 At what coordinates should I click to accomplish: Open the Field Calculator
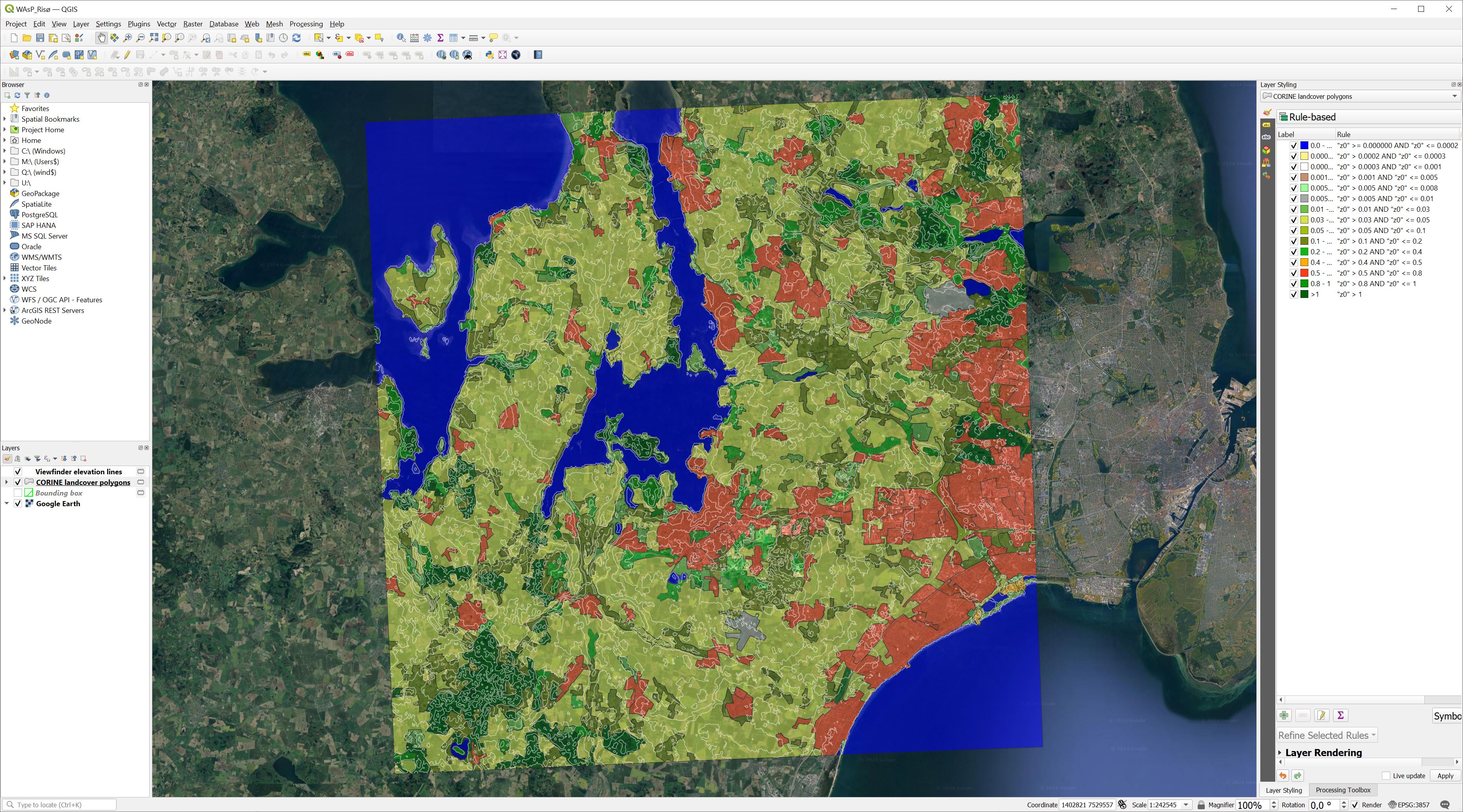pos(414,37)
